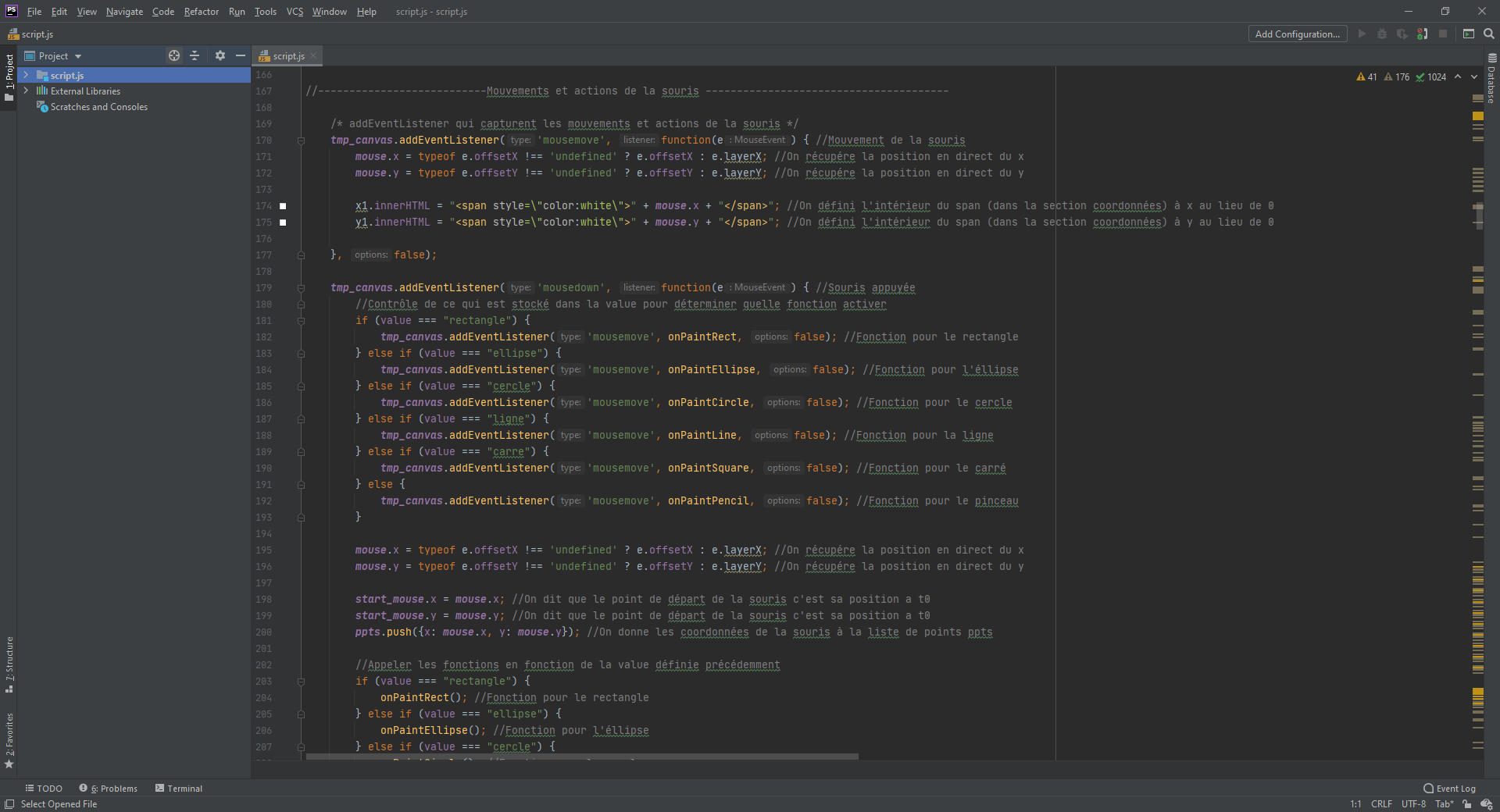The image size is (1500, 812).
Task: Toggle tool window bars in status corner
Action: (9, 804)
